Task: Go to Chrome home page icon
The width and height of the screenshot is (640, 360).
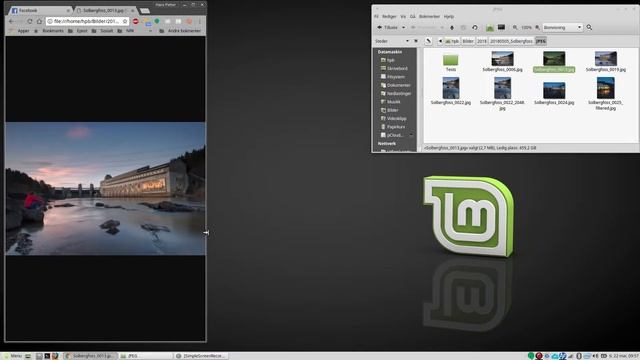Action: coord(39,21)
